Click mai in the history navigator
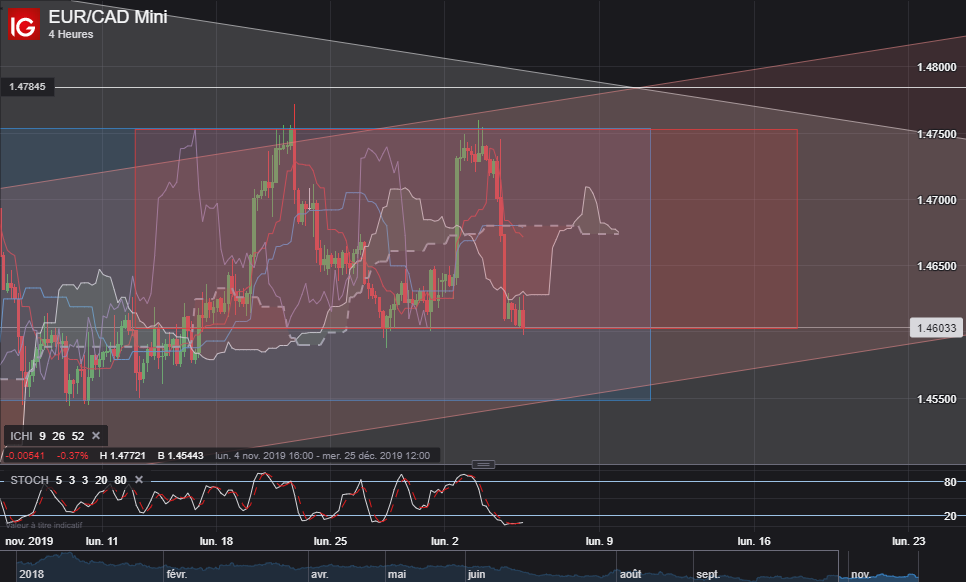Screen dimensions: 966x582 click(x=397, y=574)
